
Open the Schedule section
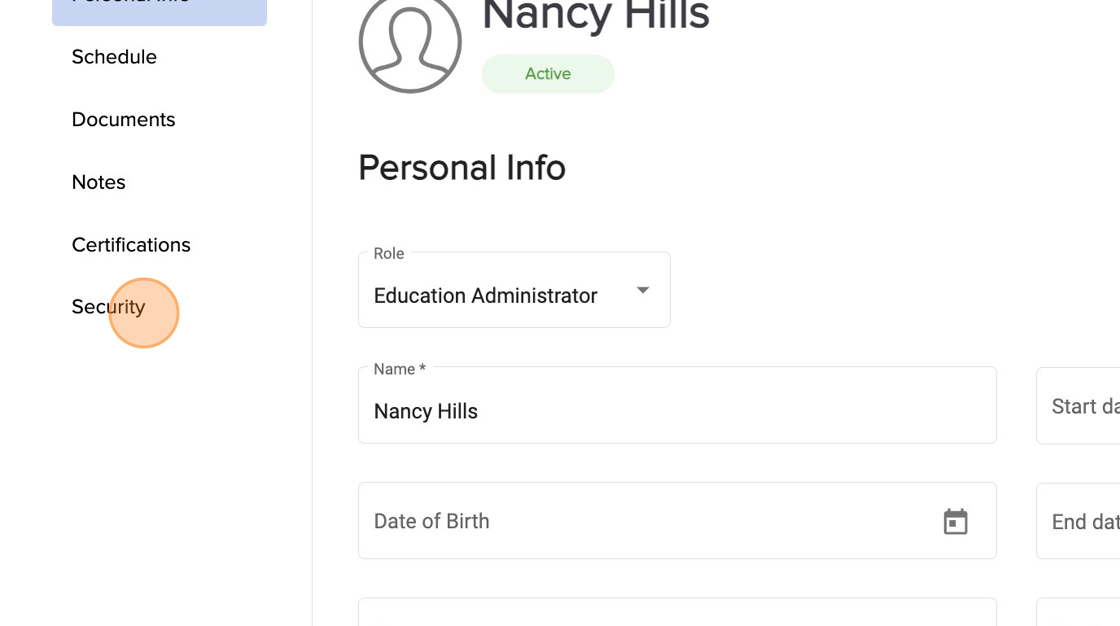(x=114, y=57)
